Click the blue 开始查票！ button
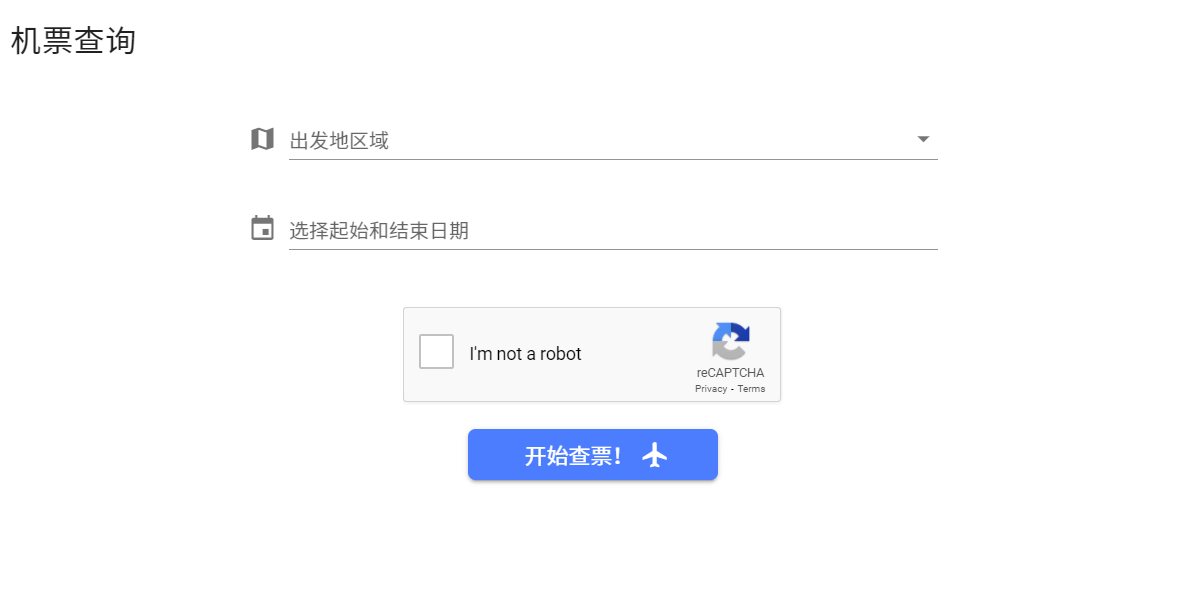The width and height of the screenshot is (1193, 598). point(593,454)
